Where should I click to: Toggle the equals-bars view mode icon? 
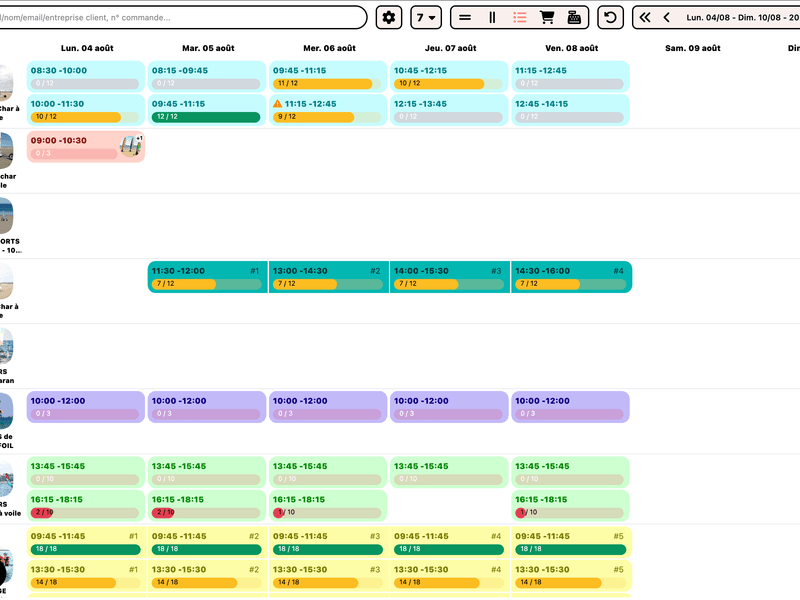click(x=466, y=17)
